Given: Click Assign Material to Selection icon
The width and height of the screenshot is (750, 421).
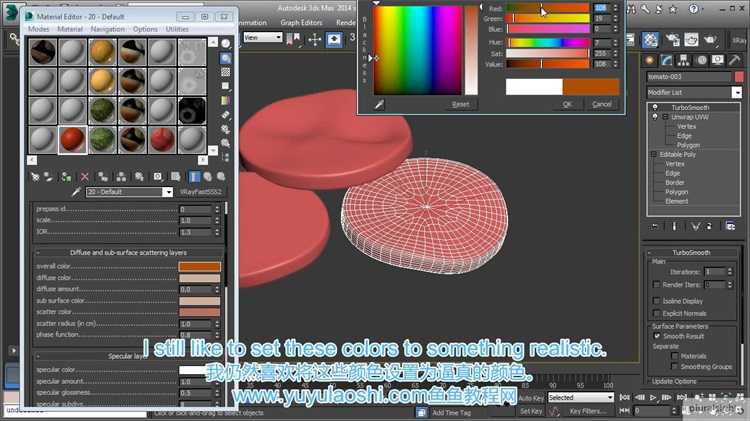Looking at the screenshot, I should click(x=66, y=177).
